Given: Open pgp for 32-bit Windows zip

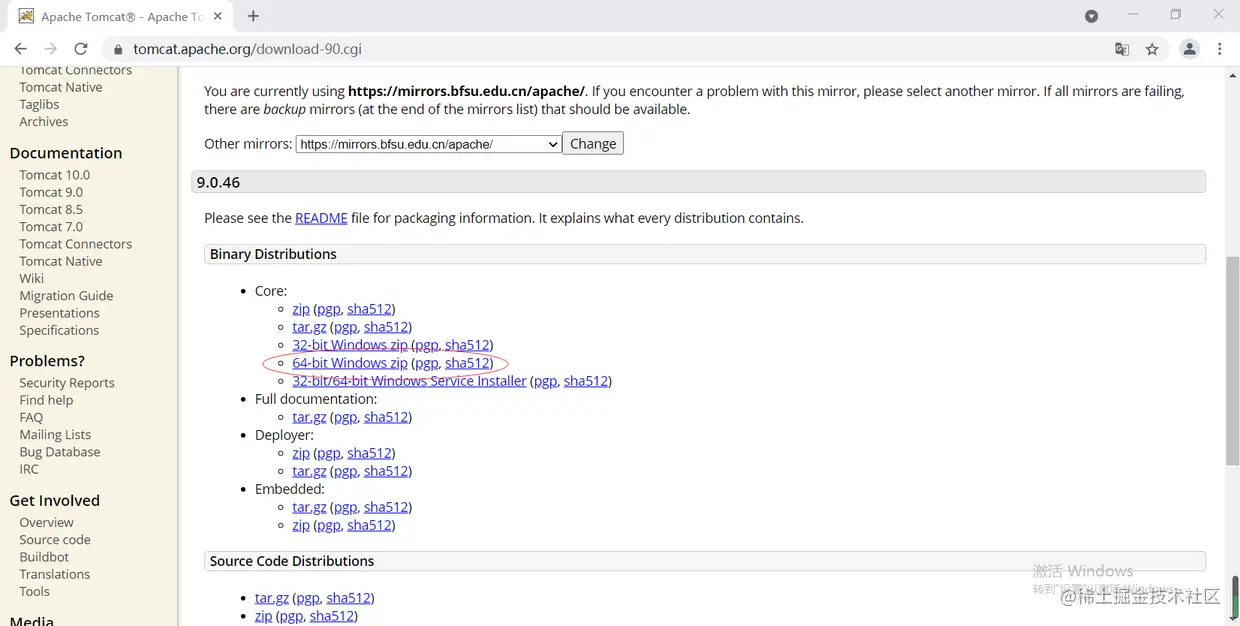Looking at the screenshot, I should (x=427, y=345).
